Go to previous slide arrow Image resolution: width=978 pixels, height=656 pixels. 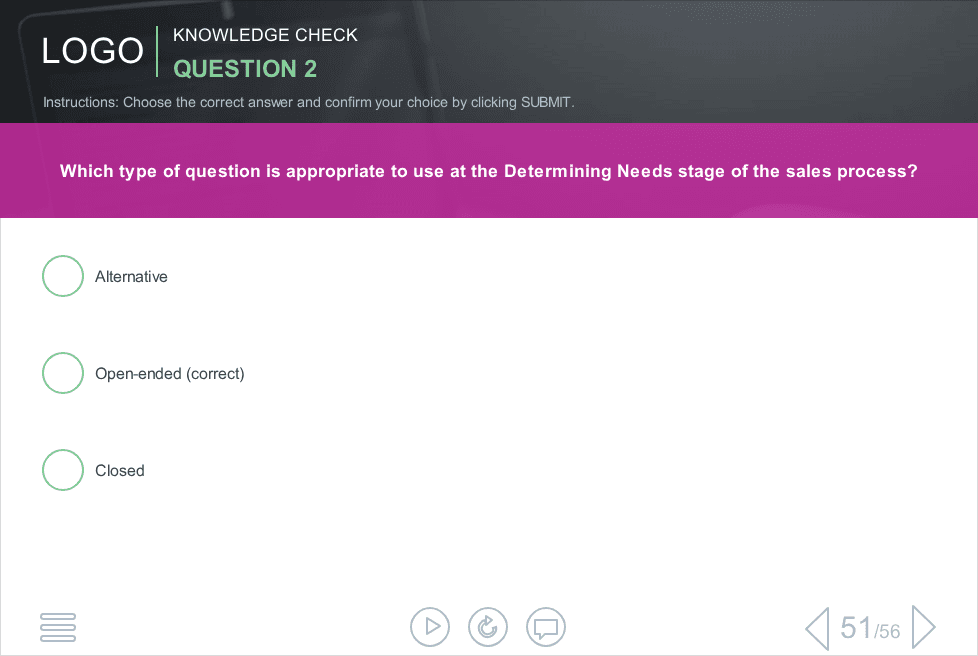coord(818,628)
